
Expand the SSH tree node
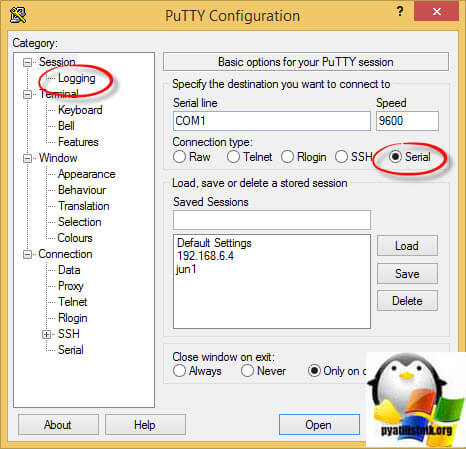(47, 334)
